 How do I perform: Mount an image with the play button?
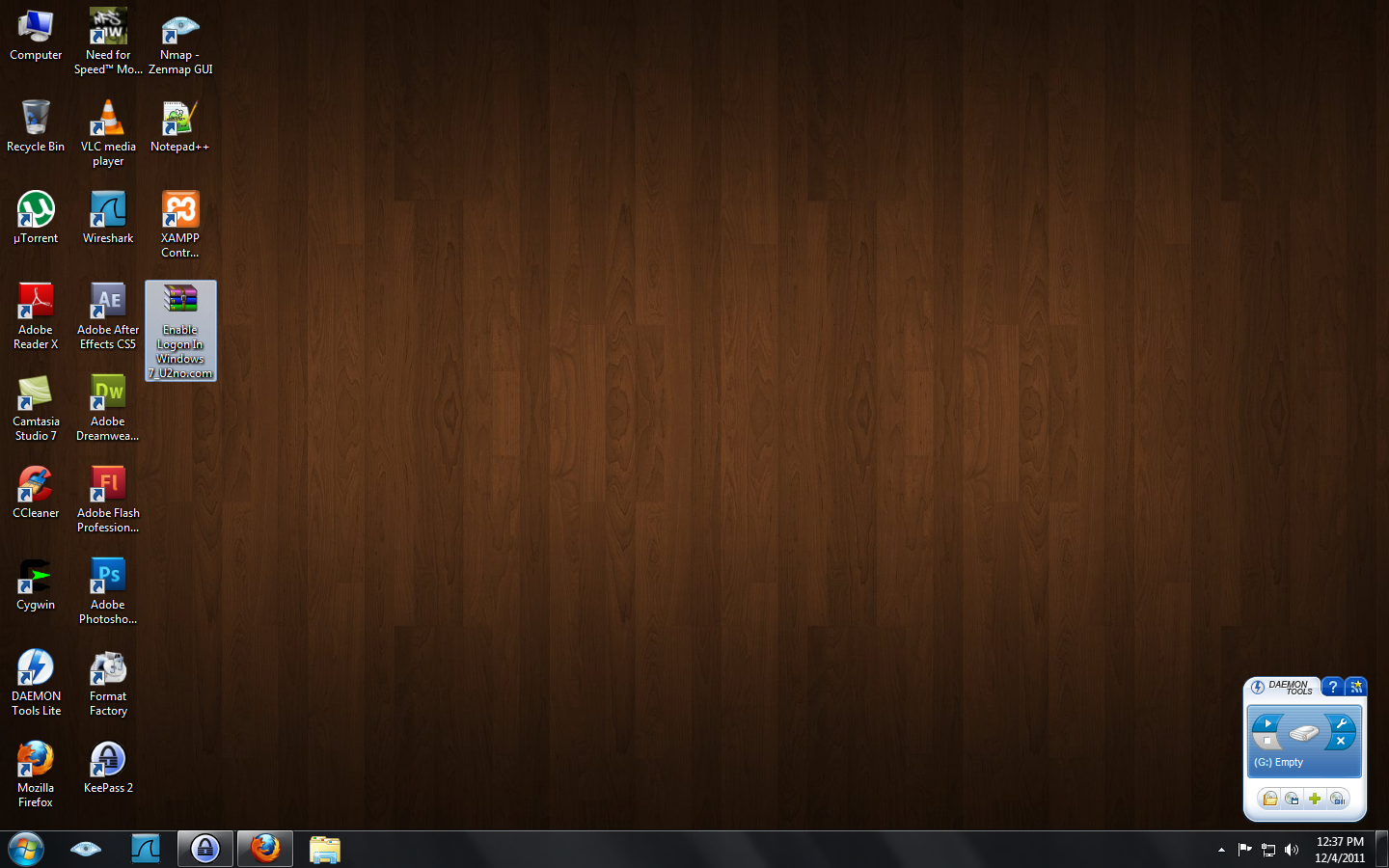pos(1266,722)
